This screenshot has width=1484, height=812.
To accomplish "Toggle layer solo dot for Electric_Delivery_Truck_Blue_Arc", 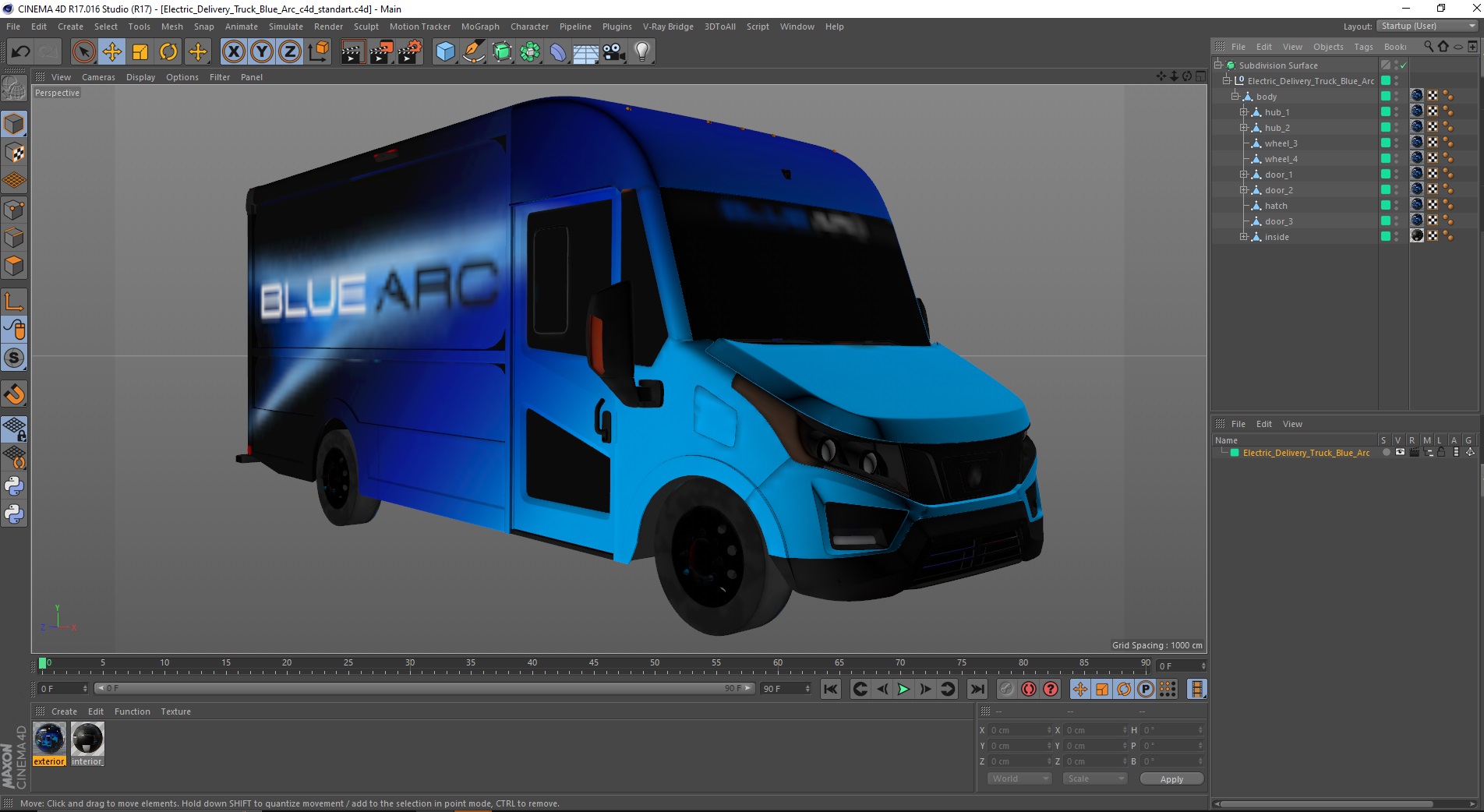I will (x=1386, y=452).
